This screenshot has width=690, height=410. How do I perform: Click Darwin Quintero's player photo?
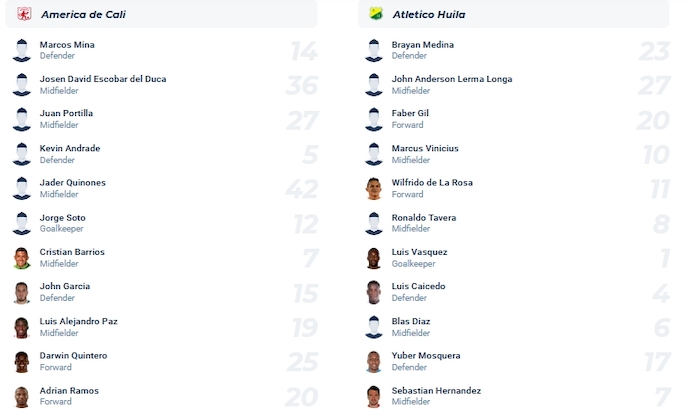click(x=21, y=362)
